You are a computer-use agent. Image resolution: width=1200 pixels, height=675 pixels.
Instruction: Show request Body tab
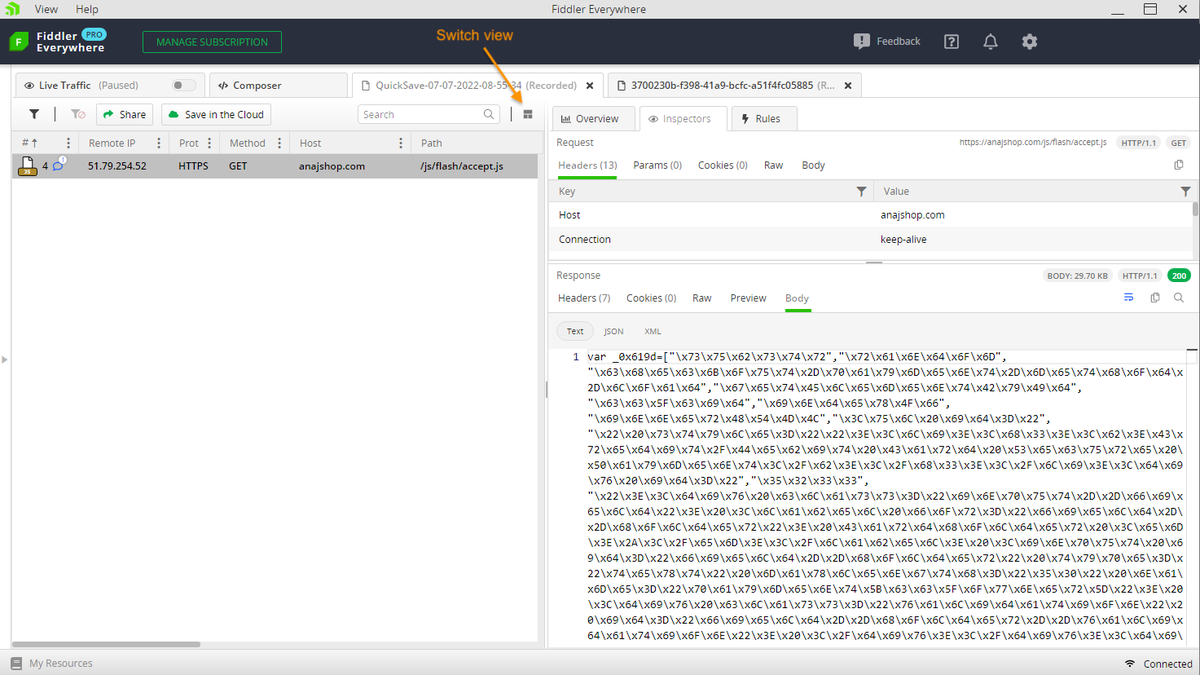pos(813,165)
